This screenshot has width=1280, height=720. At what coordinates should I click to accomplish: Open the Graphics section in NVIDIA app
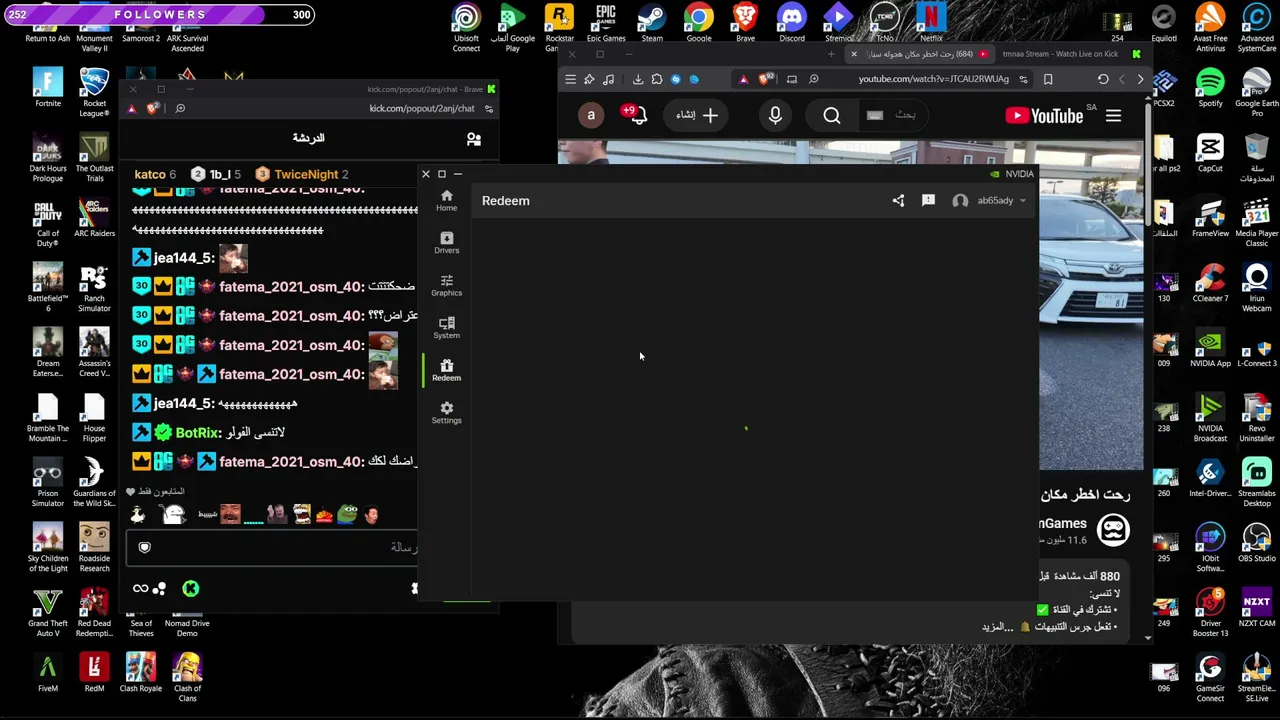coord(446,285)
